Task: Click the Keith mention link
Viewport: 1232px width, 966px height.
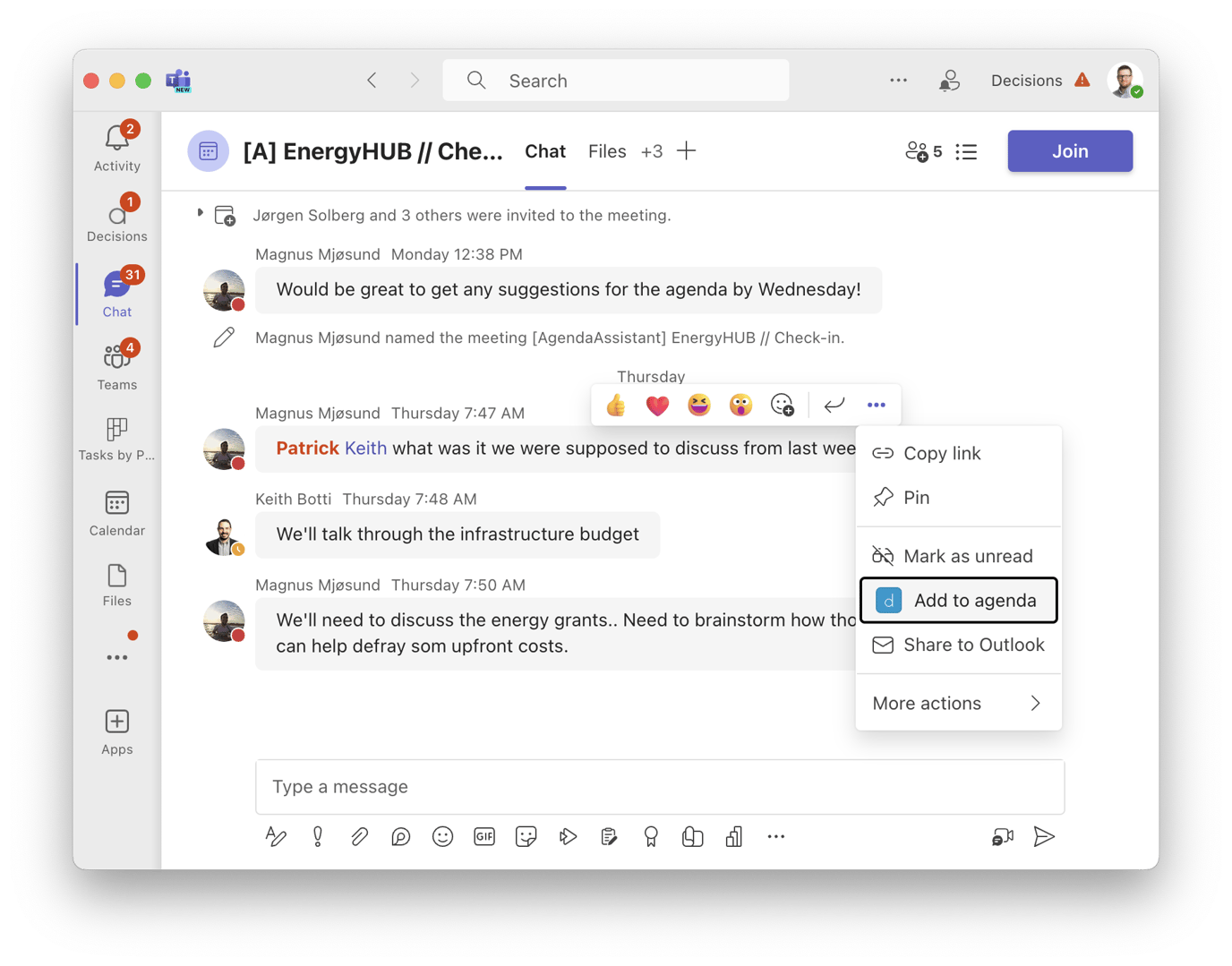Action: tap(365, 449)
